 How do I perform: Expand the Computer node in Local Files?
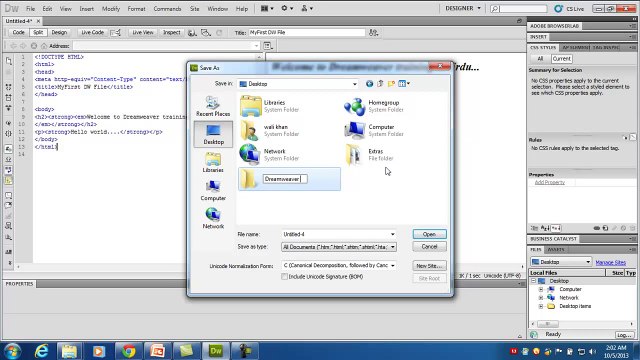[x=541, y=289]
